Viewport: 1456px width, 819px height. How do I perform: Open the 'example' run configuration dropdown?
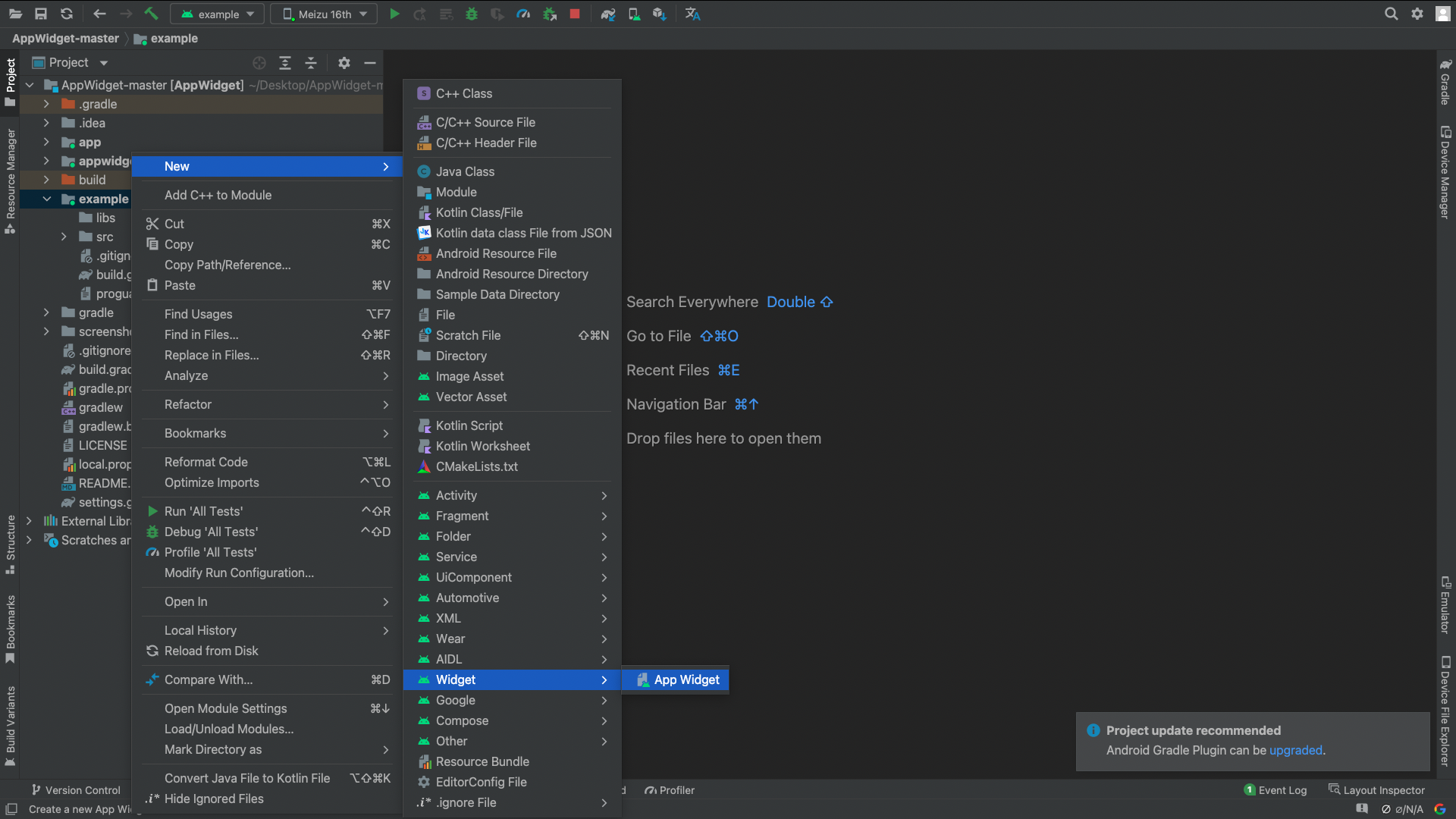click(x=217, y=14)
